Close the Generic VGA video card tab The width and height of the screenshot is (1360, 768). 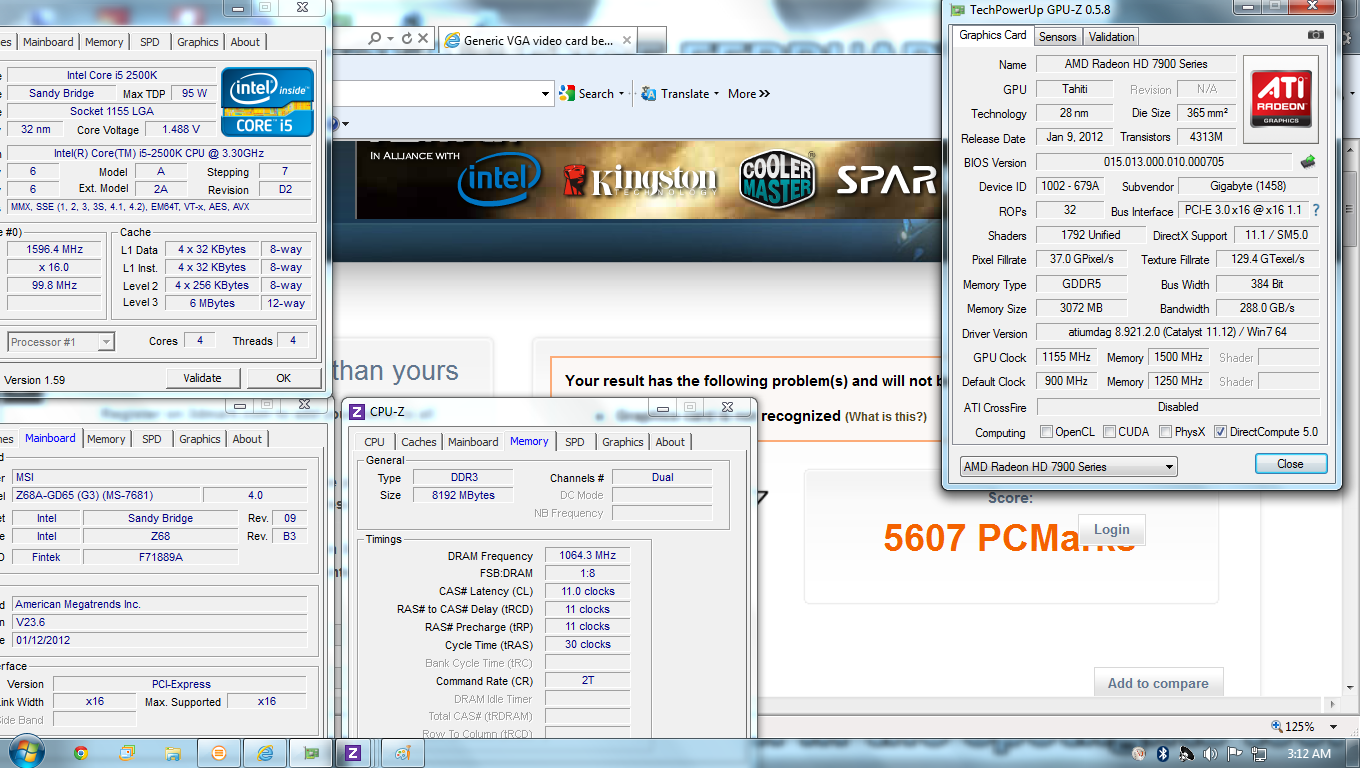point(627,41)
